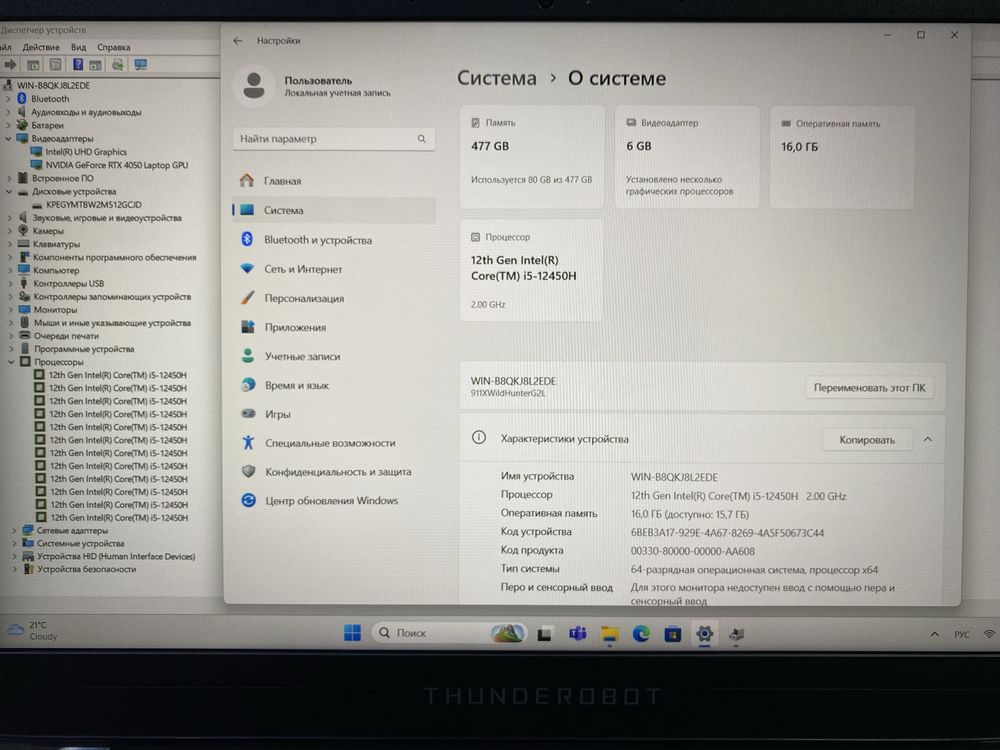Collapse Характеристики устройства section chevron
The width and height of the screenshot is (1000, 750).
coord(928,439)
